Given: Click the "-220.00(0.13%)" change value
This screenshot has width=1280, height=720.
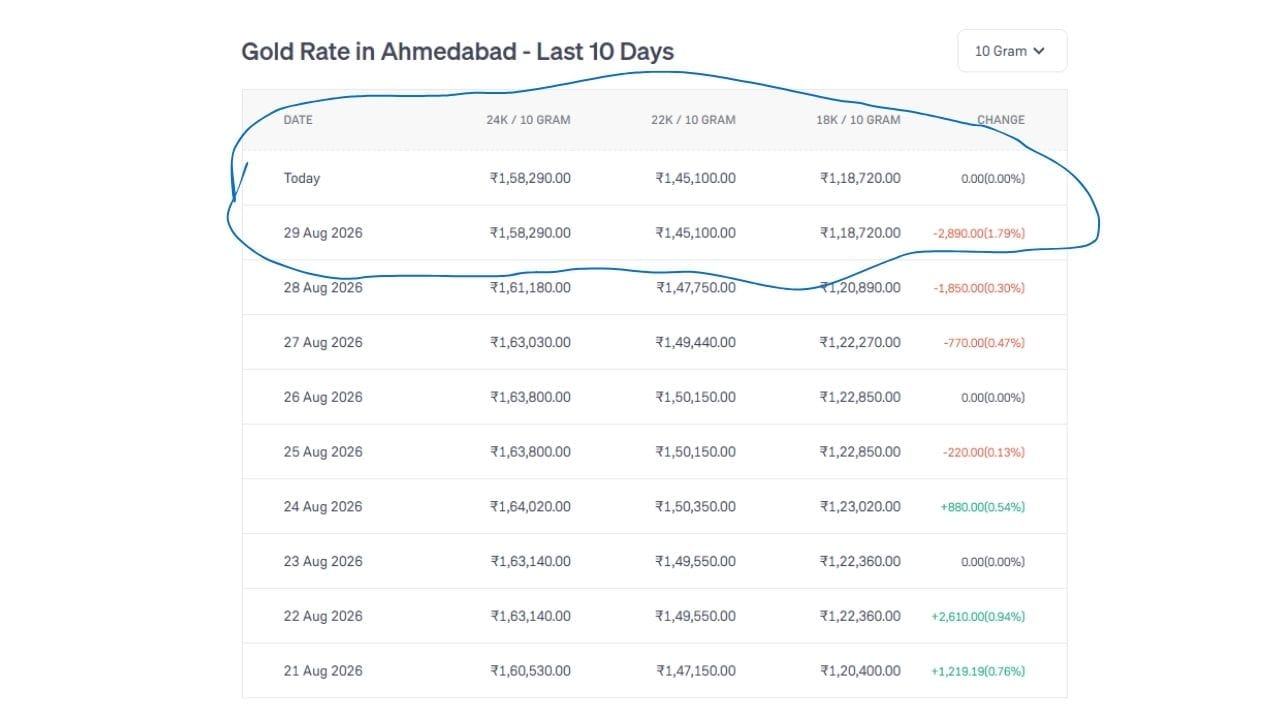Looking at the screenshot, I should (x=984, y=453).
